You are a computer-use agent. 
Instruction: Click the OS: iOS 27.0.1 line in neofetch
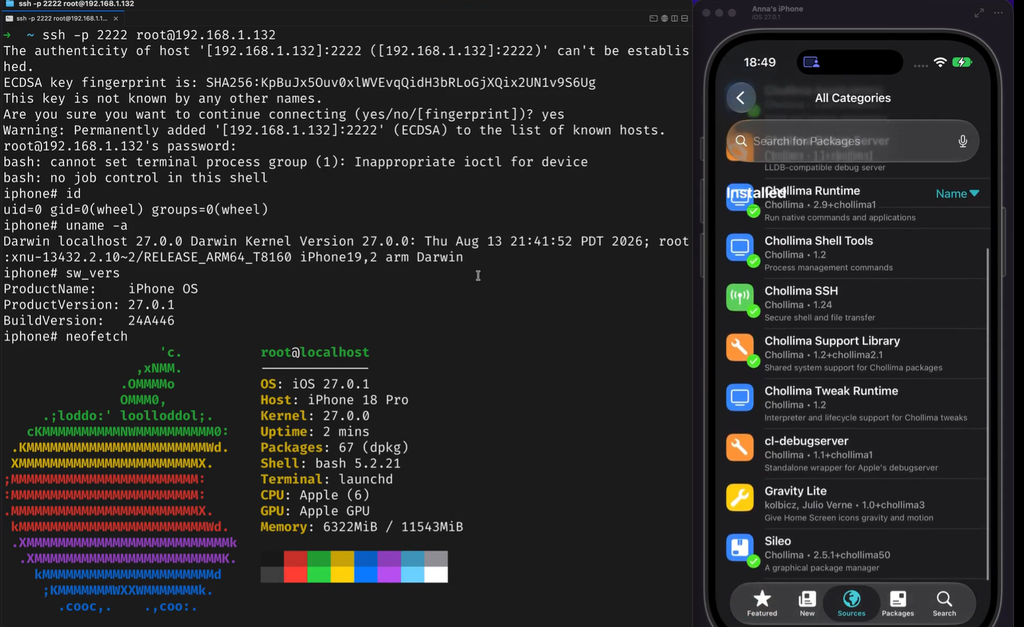(x=315, y=384)
